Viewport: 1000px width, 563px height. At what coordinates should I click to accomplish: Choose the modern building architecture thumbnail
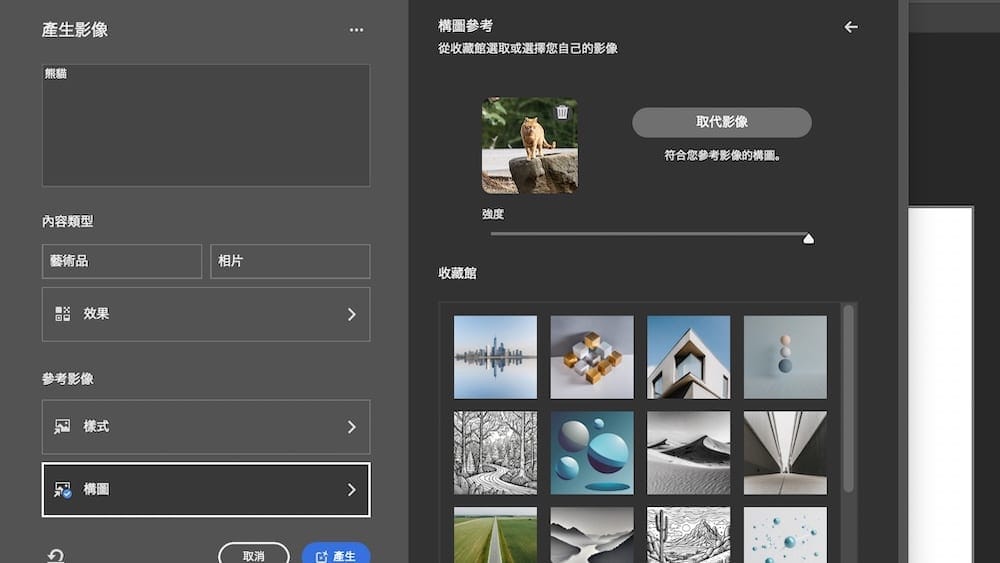[688, 357]
